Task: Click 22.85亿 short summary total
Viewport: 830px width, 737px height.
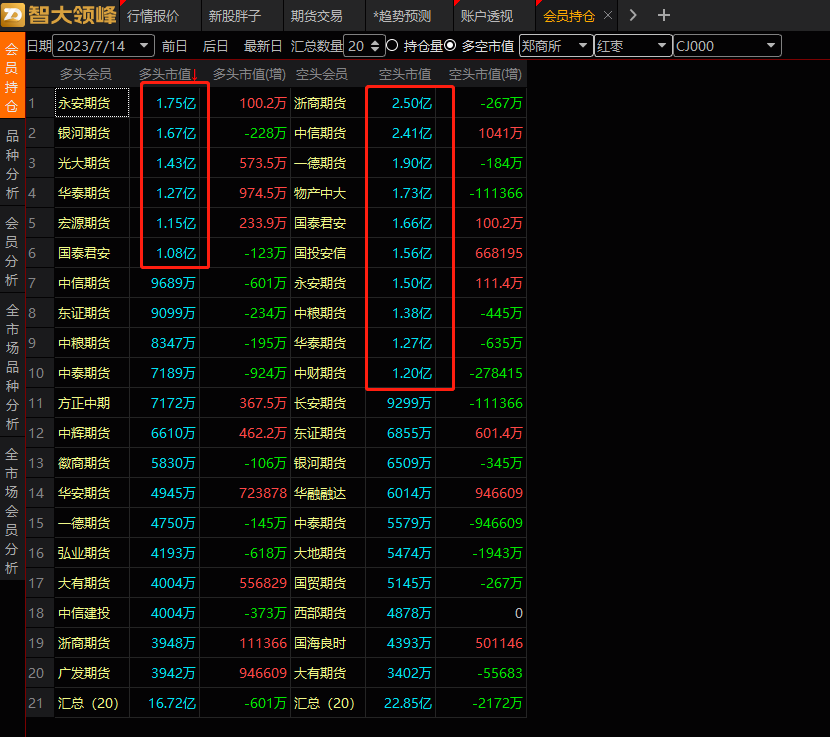Action: pos(401,703)
